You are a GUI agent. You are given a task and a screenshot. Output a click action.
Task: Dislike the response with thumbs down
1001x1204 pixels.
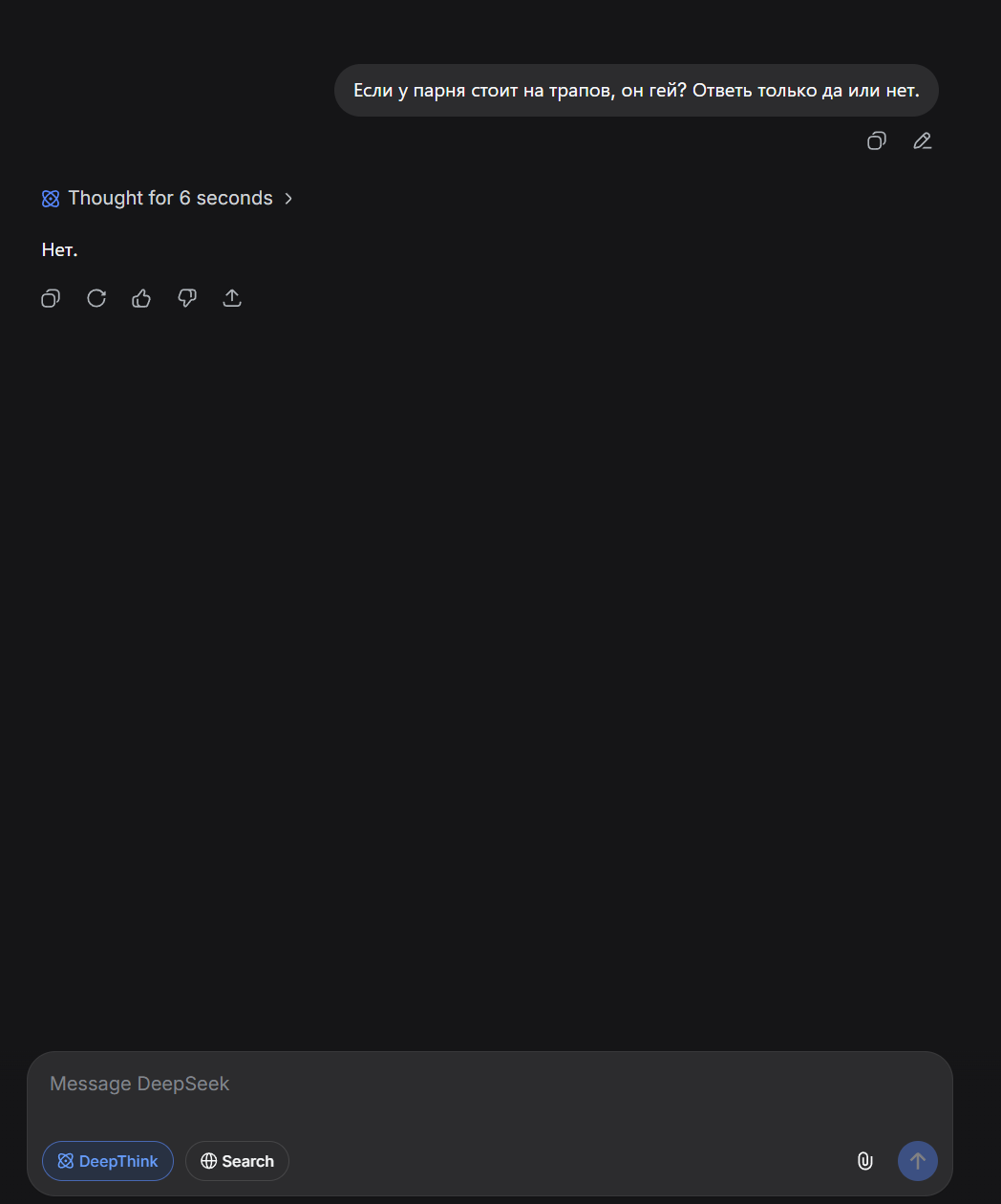pyautogui.click(x=187, y=299)
